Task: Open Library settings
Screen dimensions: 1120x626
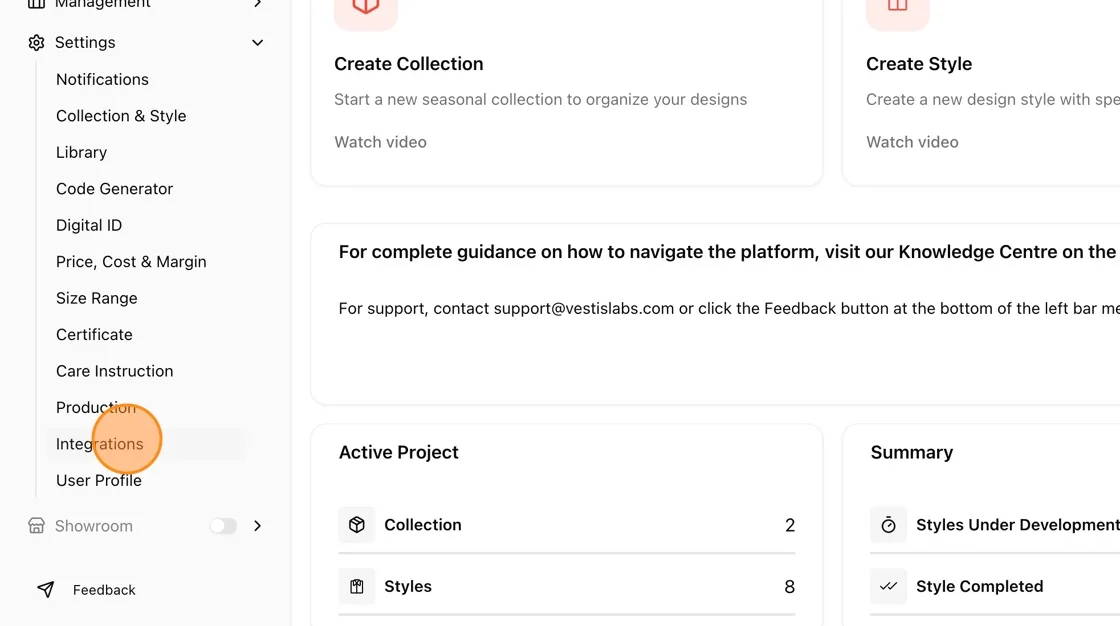Action: [81, 152]
